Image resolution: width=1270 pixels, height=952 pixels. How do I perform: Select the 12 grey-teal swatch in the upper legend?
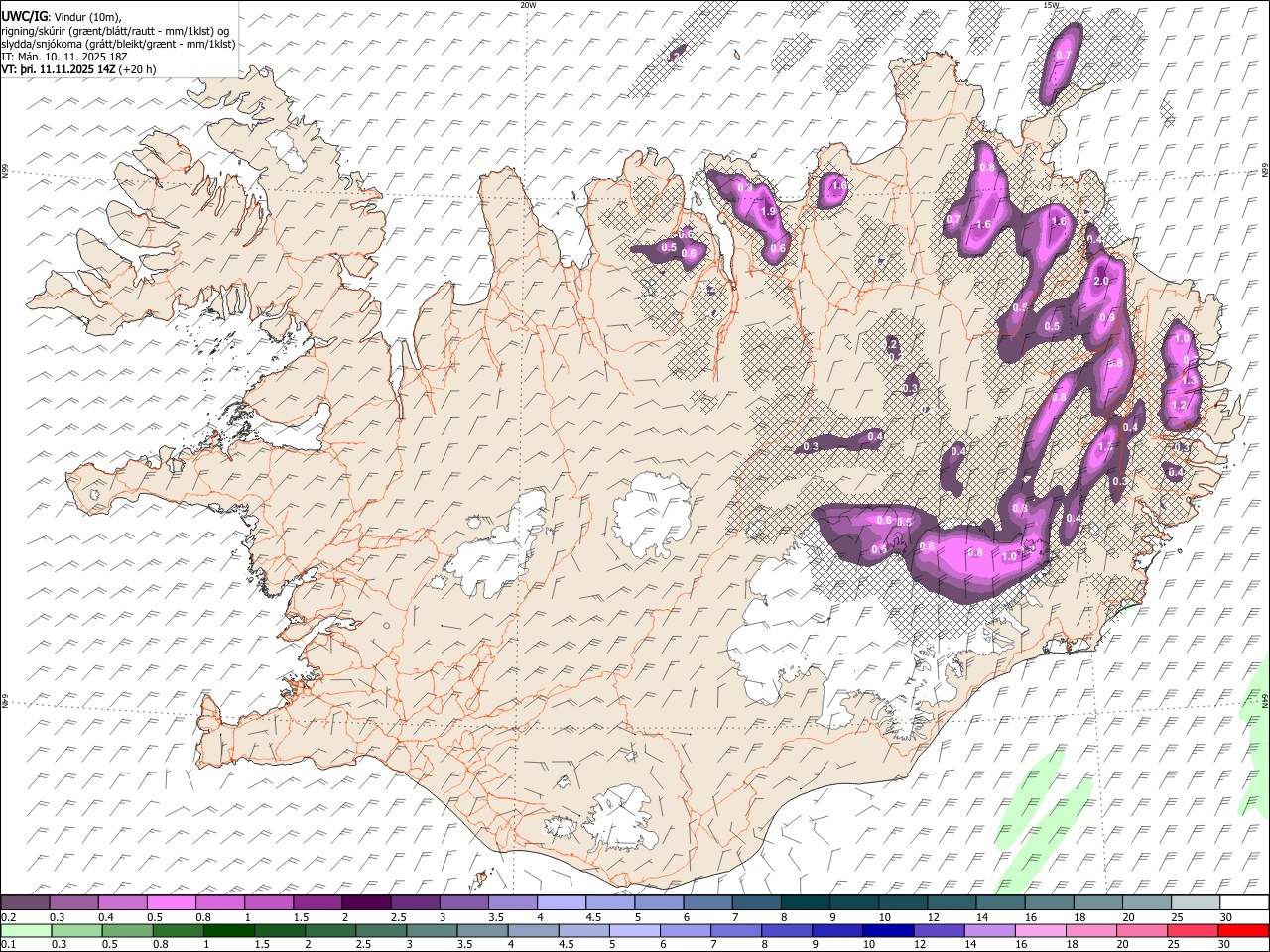pos(952,903)
